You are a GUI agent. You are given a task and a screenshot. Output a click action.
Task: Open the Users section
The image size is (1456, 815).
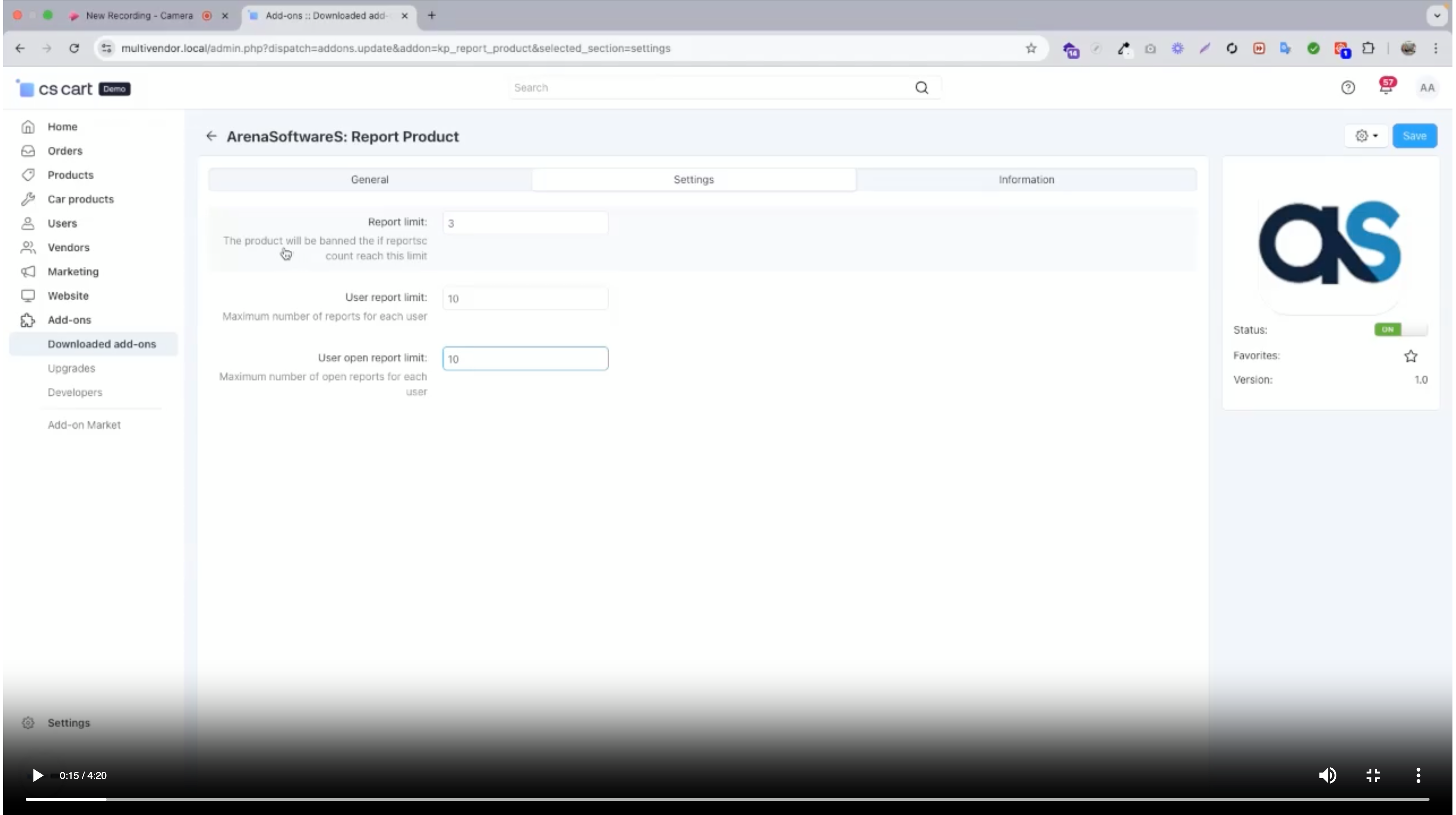(x=62, y=223)
